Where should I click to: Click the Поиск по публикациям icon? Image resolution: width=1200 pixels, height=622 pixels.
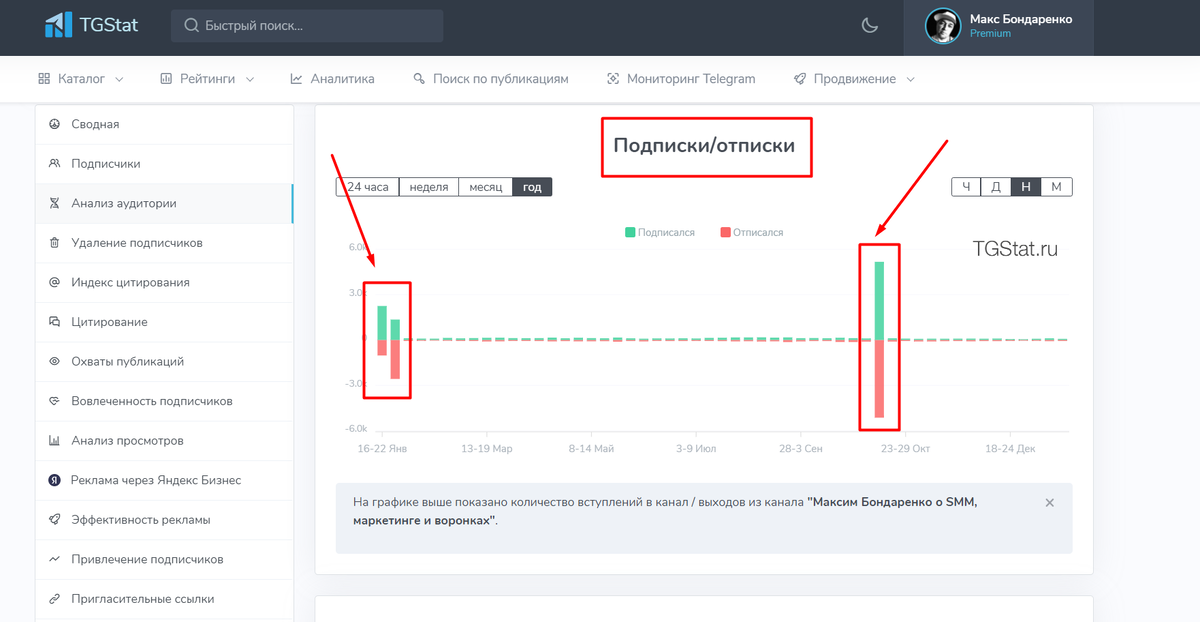click(419, 79)
